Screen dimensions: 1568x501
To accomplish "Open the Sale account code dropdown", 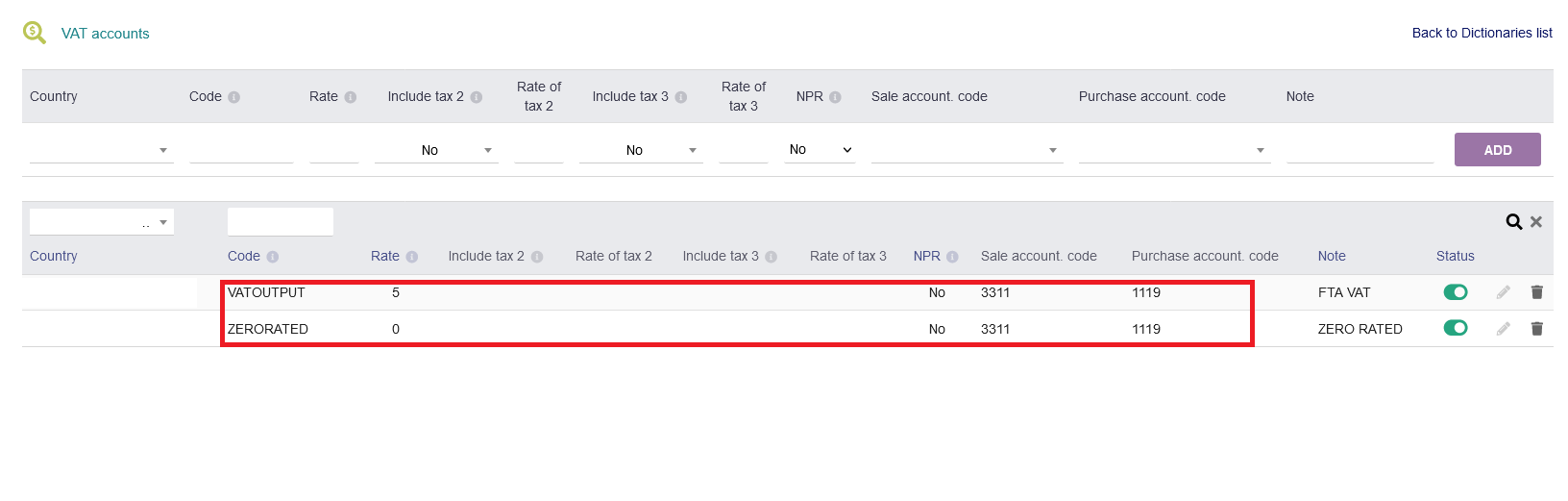I will (966, 150).
